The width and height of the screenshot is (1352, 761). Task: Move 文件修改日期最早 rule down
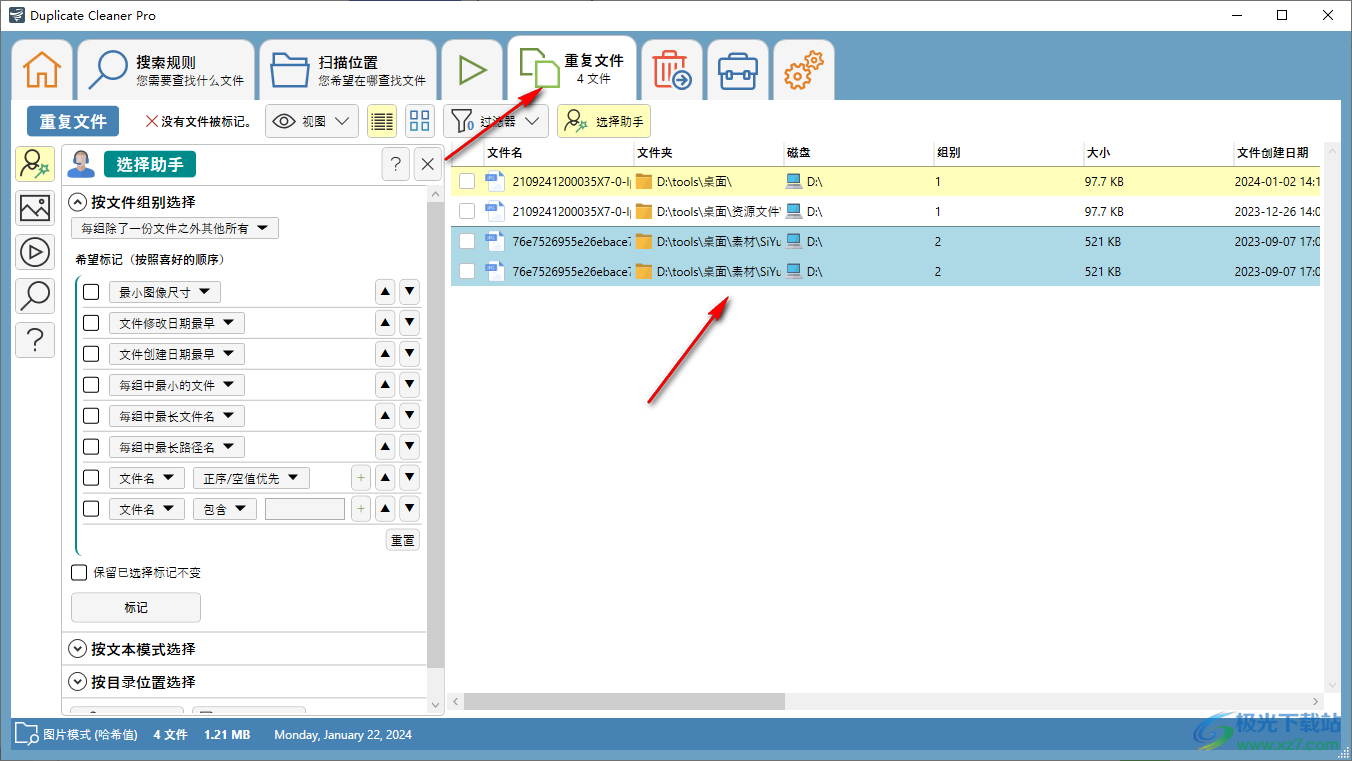[x=409, y=323]
